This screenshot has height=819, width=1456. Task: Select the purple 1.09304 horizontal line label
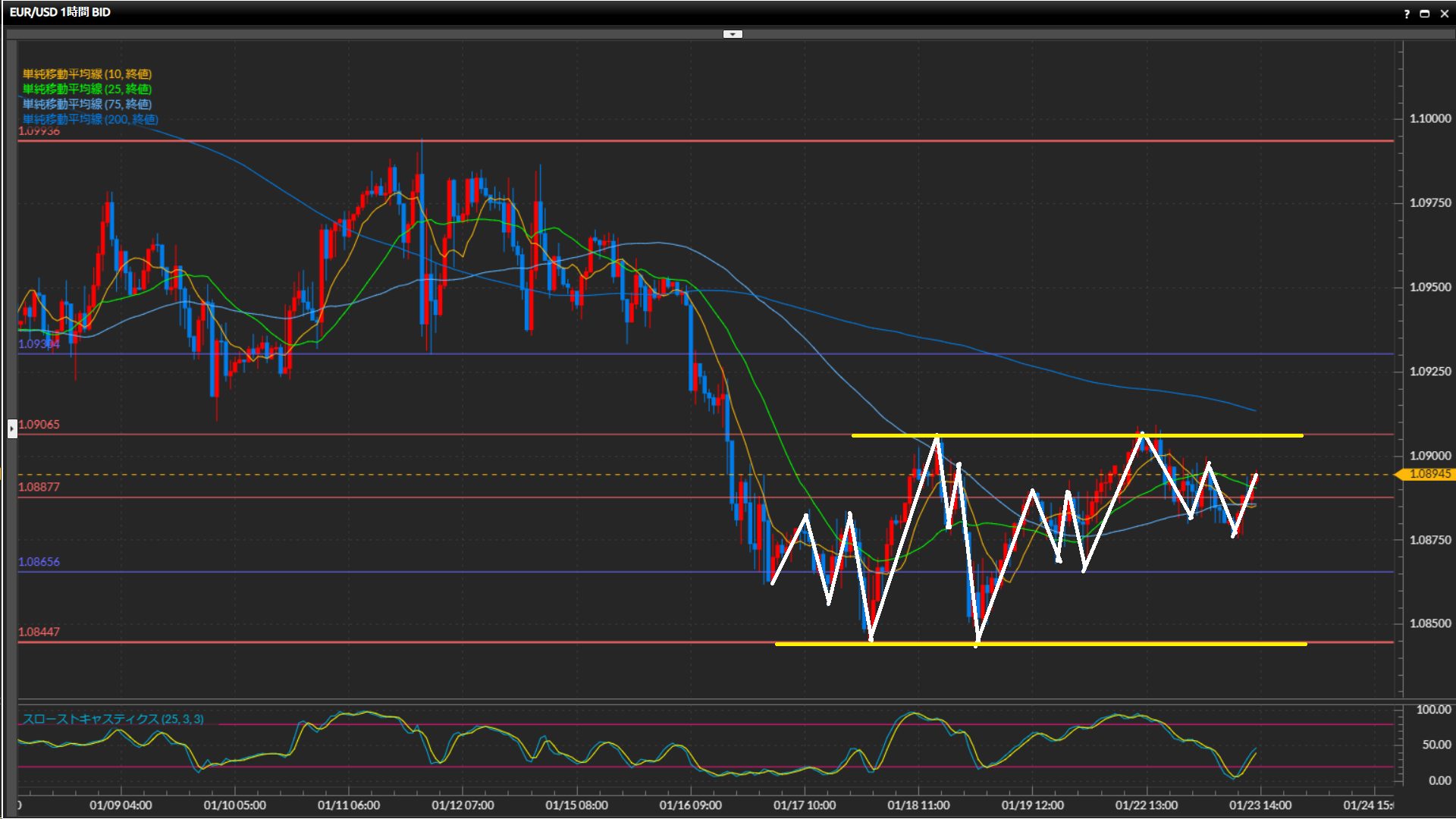[x=39, y=344]
